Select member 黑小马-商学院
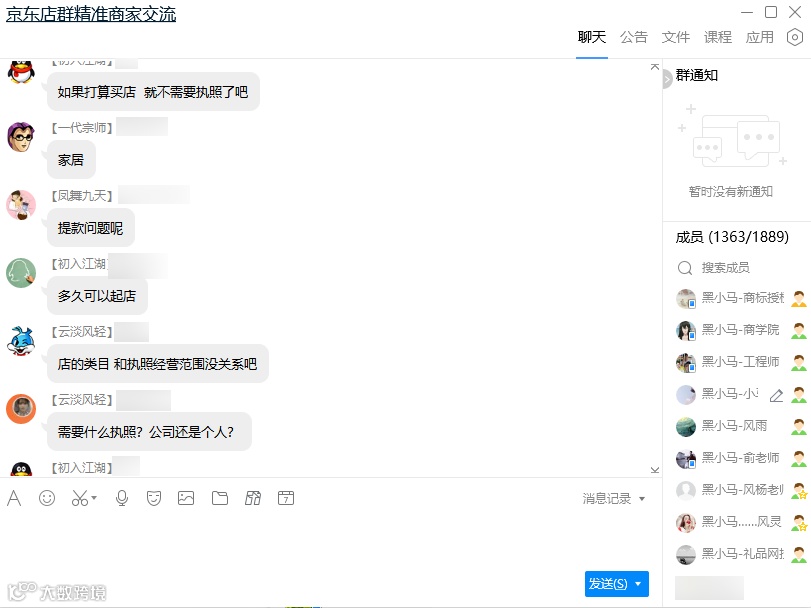 coord(741,330)
